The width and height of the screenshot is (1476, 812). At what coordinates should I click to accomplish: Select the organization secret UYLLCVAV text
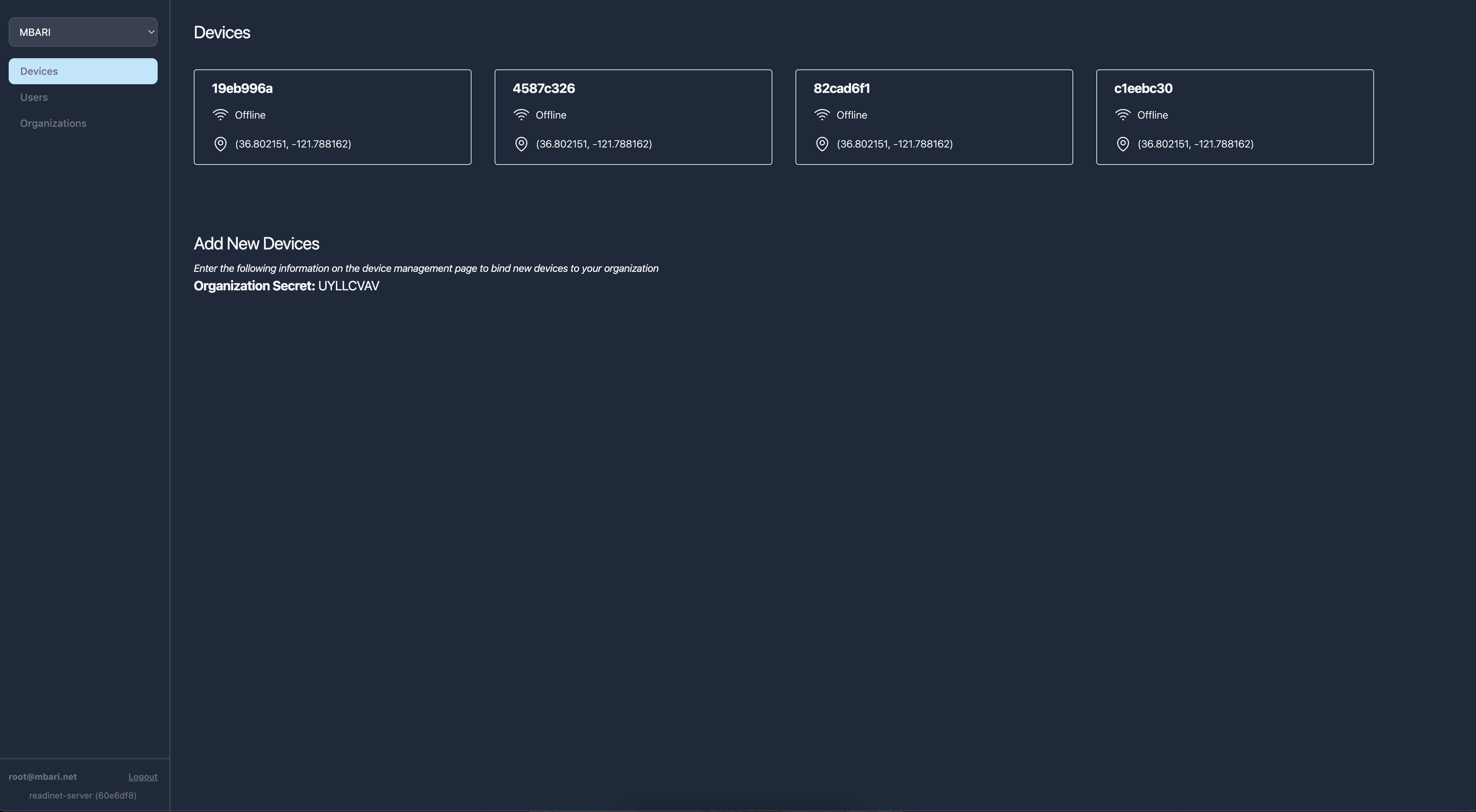click(348, 285)
